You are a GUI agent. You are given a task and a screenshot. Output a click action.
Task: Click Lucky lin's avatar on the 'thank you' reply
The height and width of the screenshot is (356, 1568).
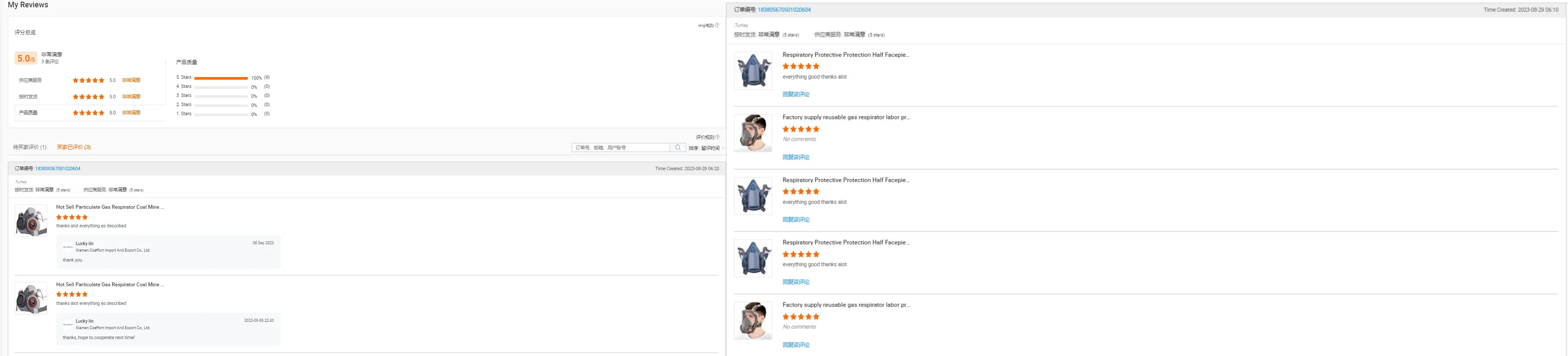tap(68, 247)
